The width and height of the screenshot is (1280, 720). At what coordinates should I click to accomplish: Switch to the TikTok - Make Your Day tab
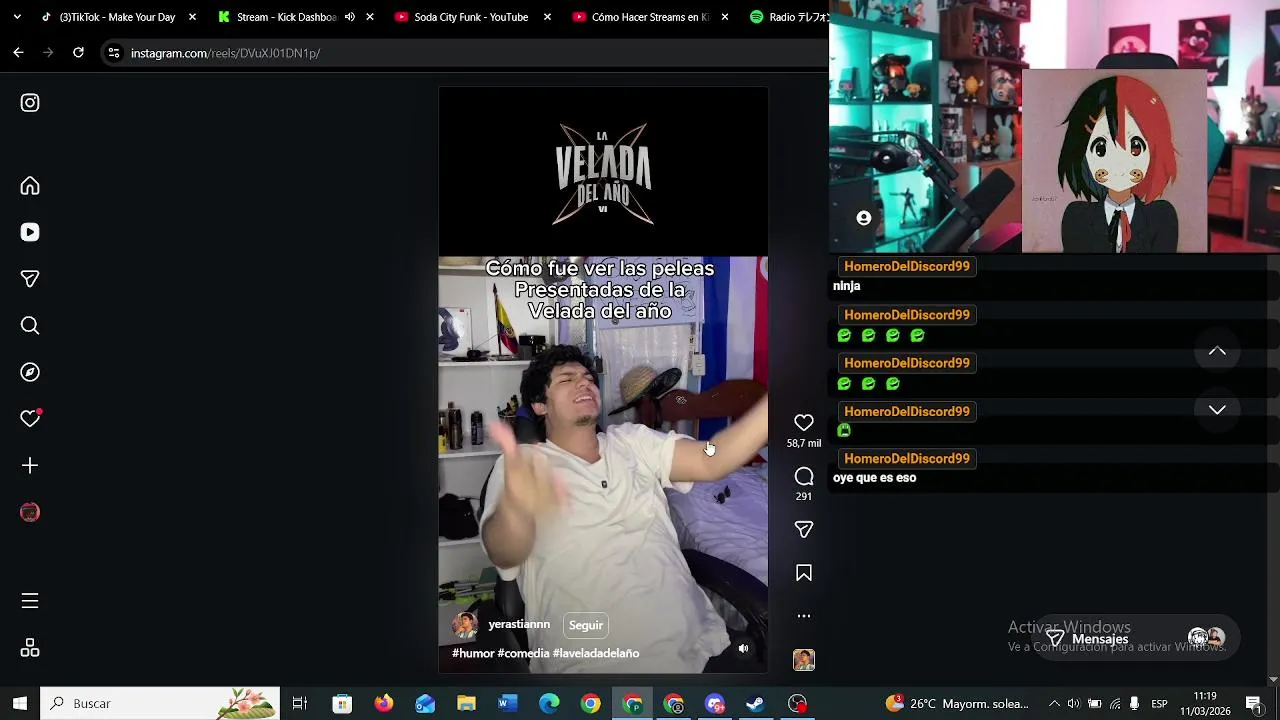click(117, 17)
